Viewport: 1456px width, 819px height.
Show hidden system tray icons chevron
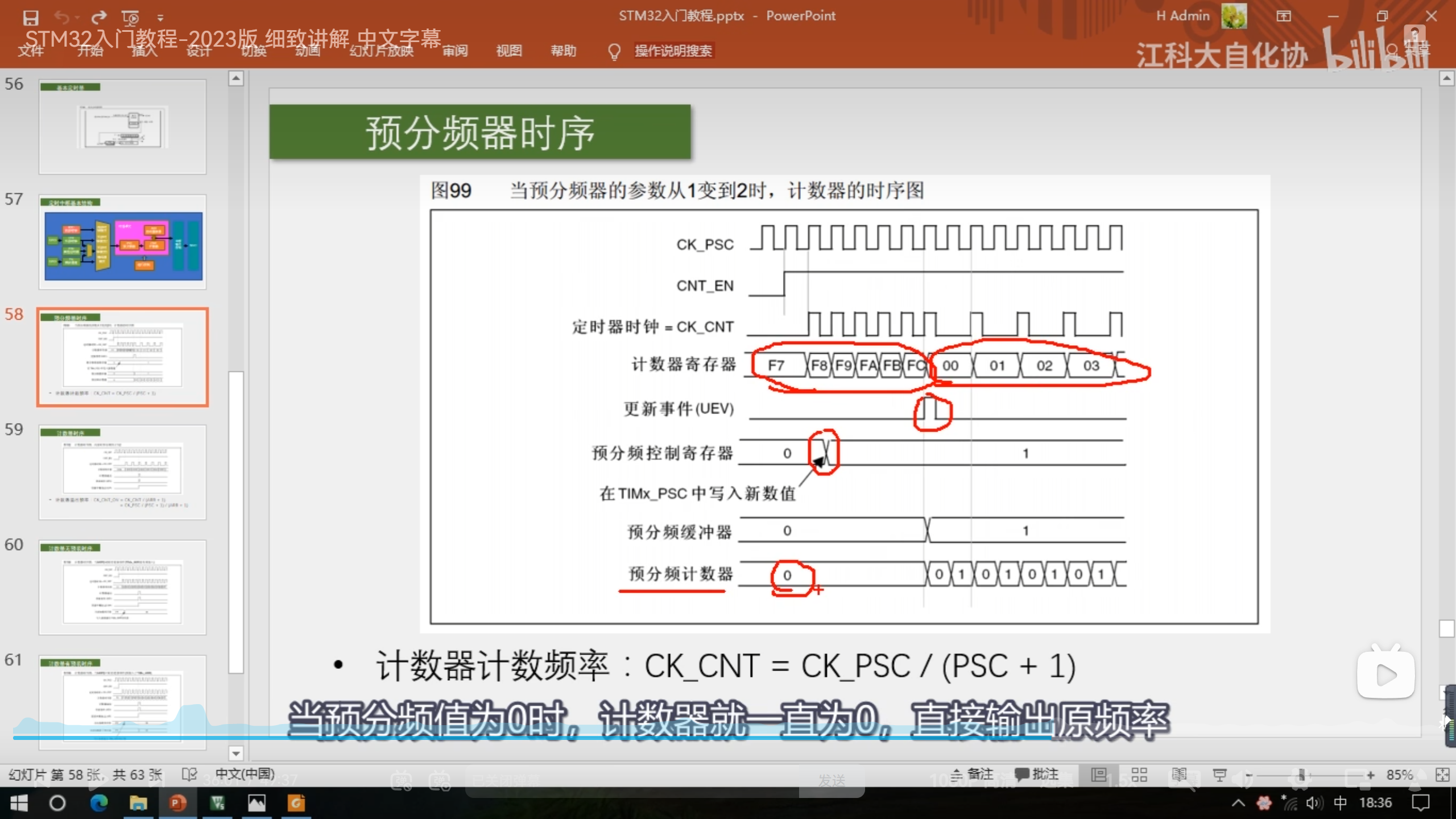click(1238, 803)
